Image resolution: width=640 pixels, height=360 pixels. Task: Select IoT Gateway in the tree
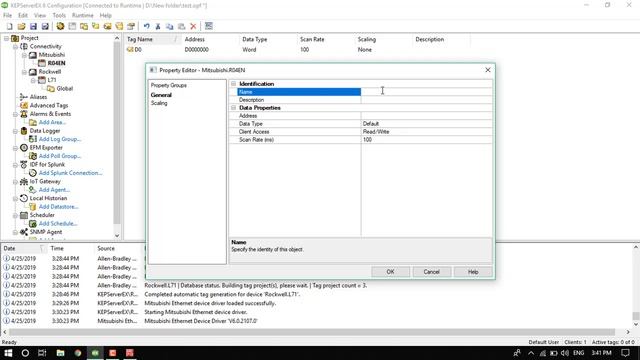click(x=45, y=181)
